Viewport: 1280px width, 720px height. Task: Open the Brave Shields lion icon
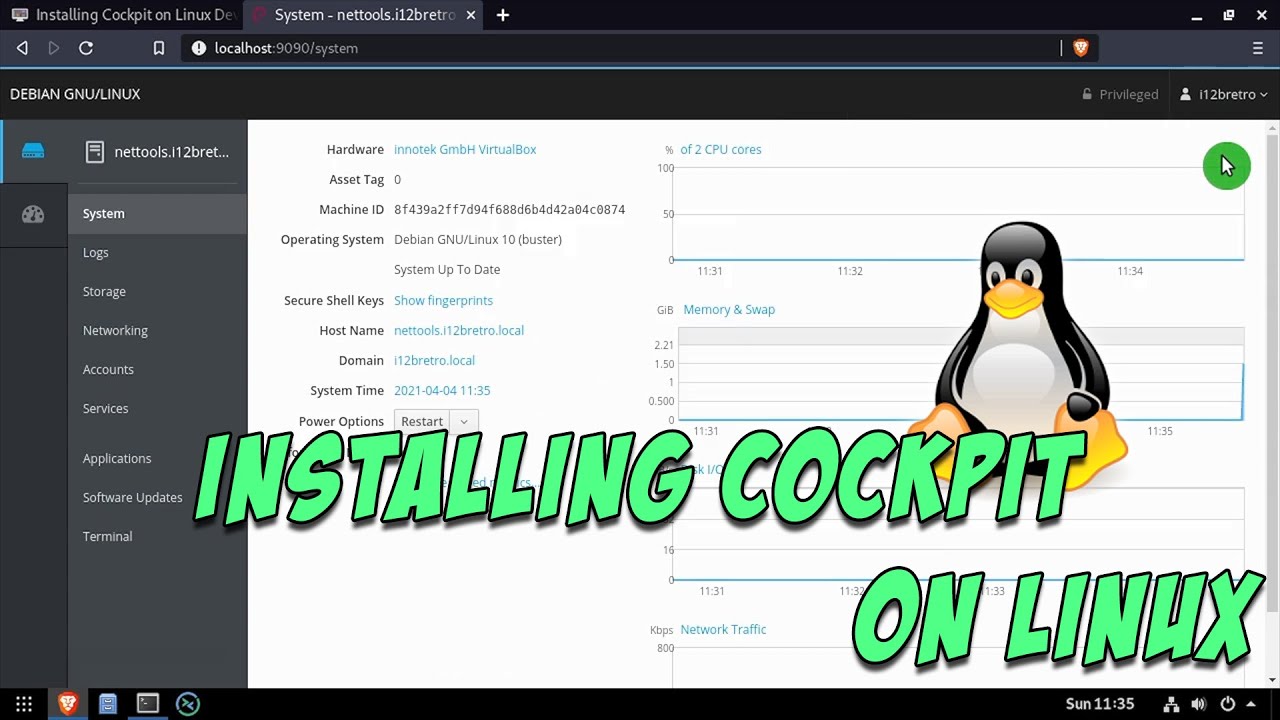[1080, 48]
